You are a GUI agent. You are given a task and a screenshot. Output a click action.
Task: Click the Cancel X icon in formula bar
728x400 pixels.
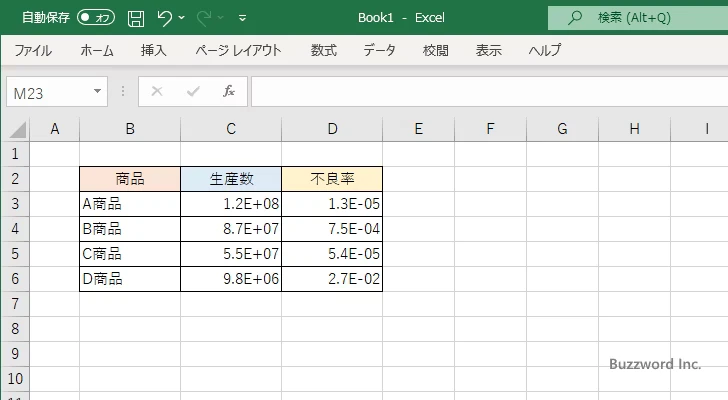(x=157, y=91)
